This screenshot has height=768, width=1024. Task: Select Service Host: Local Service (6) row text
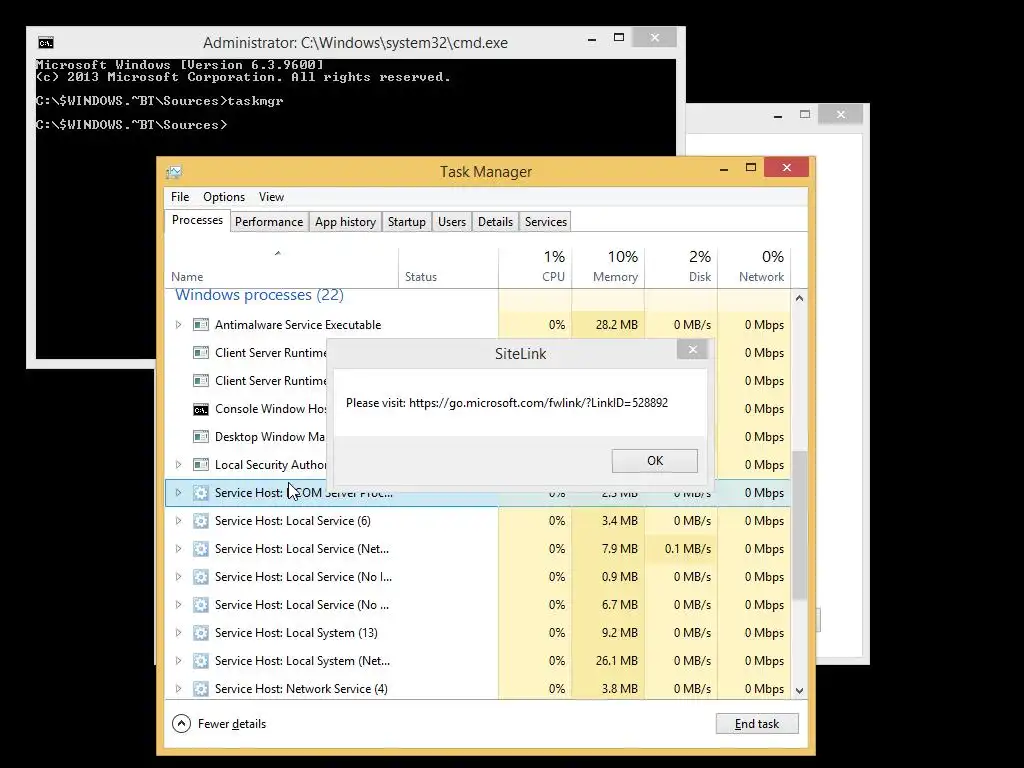tap(293, 521)
